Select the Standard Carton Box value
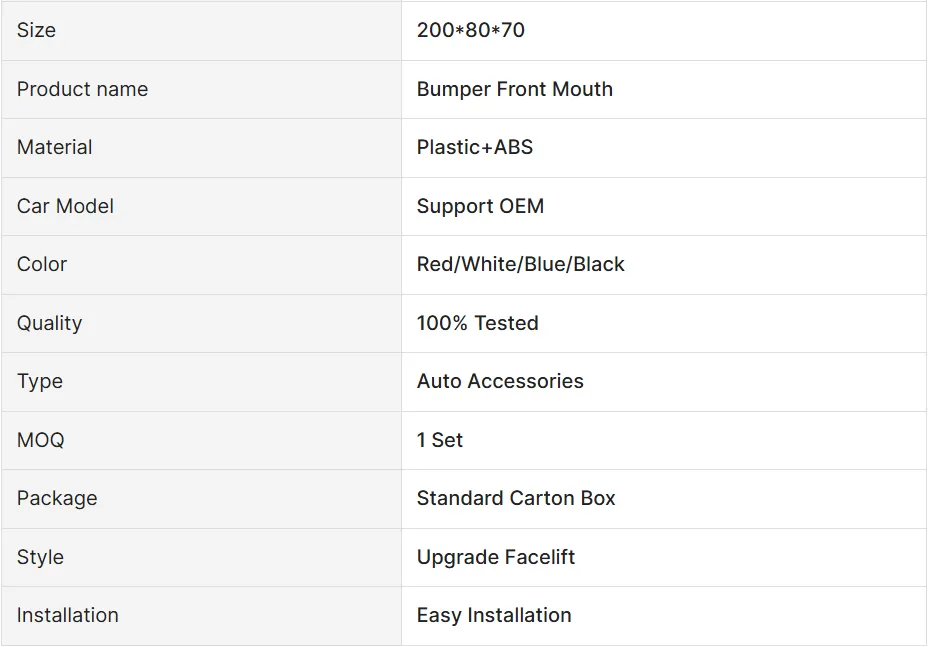 coord(516,498)
